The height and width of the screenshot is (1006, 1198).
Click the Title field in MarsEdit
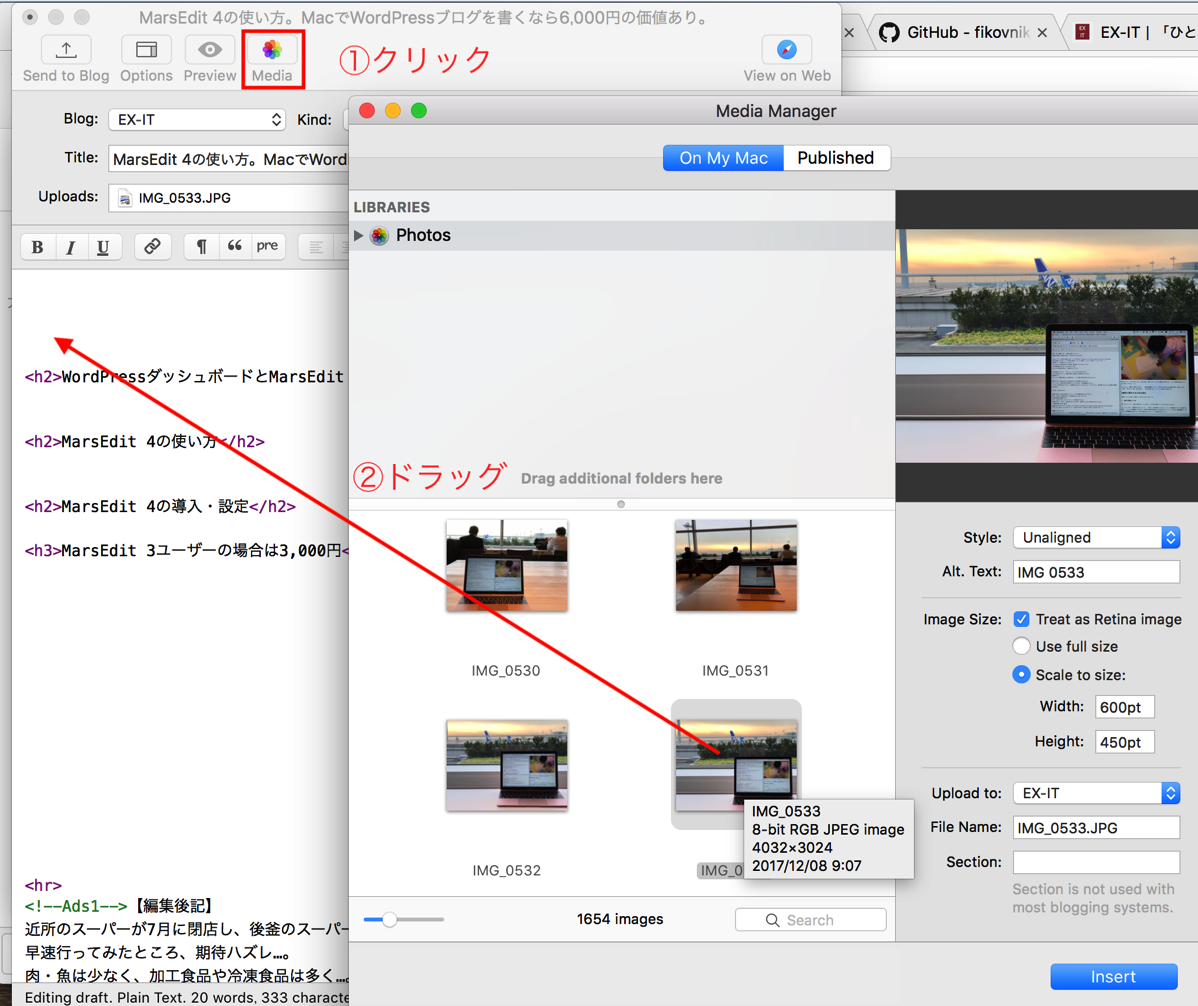(228, 159)
